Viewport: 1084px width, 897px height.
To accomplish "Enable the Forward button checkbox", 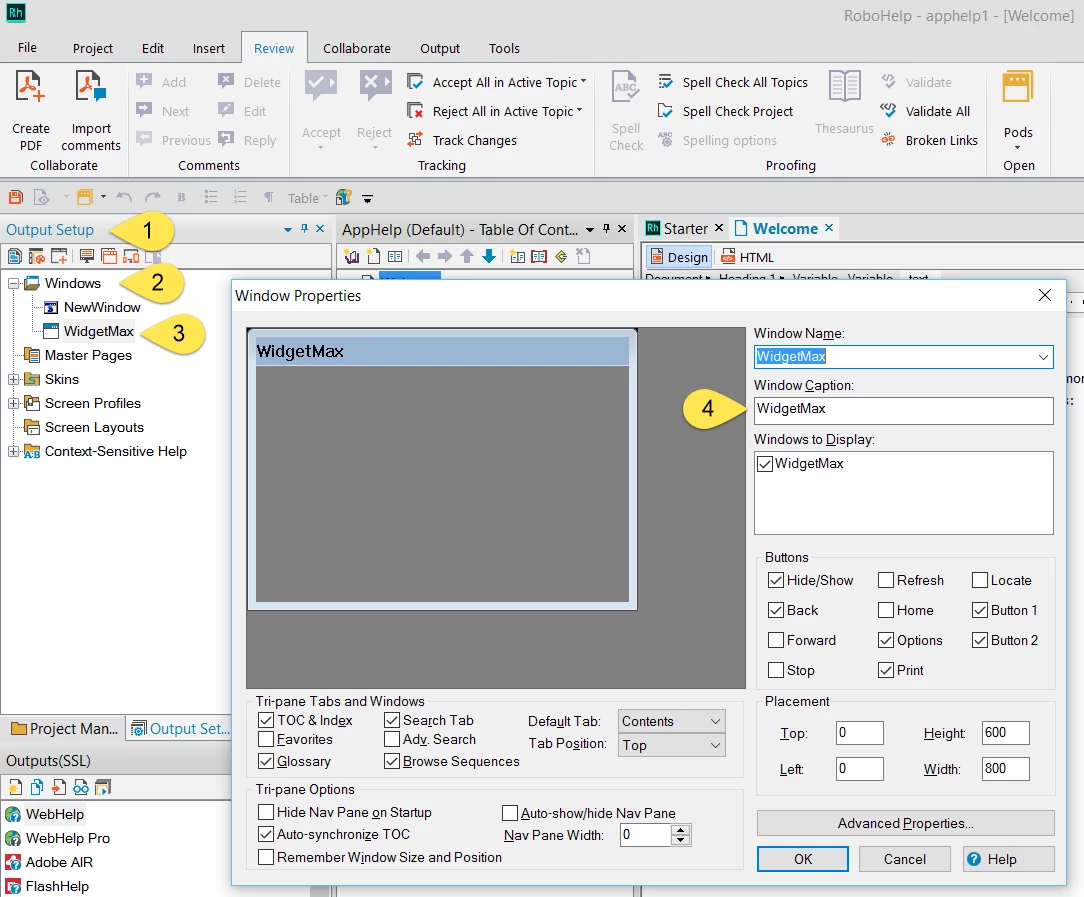I will (x=776, y=640).
